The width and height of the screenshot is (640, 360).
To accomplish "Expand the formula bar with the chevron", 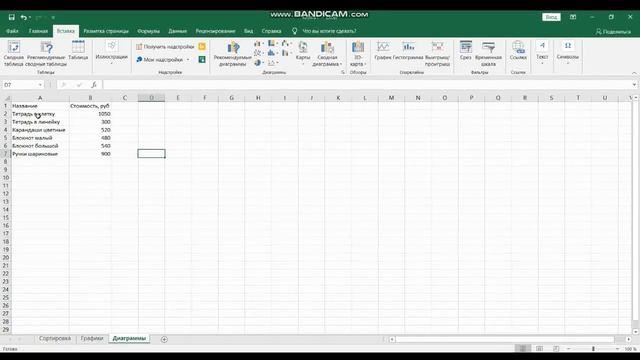I will coord(634,85).
